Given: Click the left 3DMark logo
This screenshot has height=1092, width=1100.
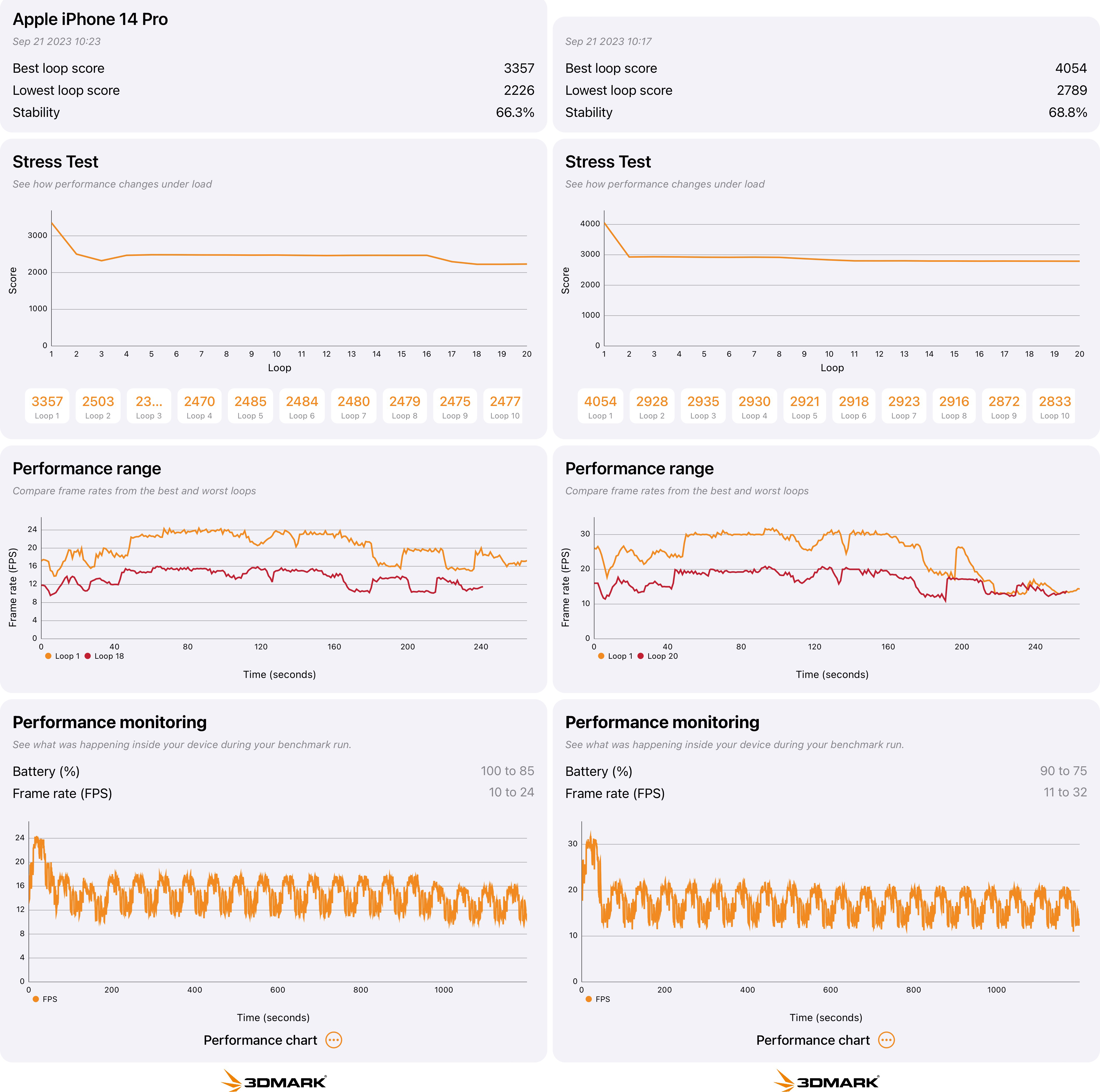Looking at the screenshot, I should point(274,1080).
